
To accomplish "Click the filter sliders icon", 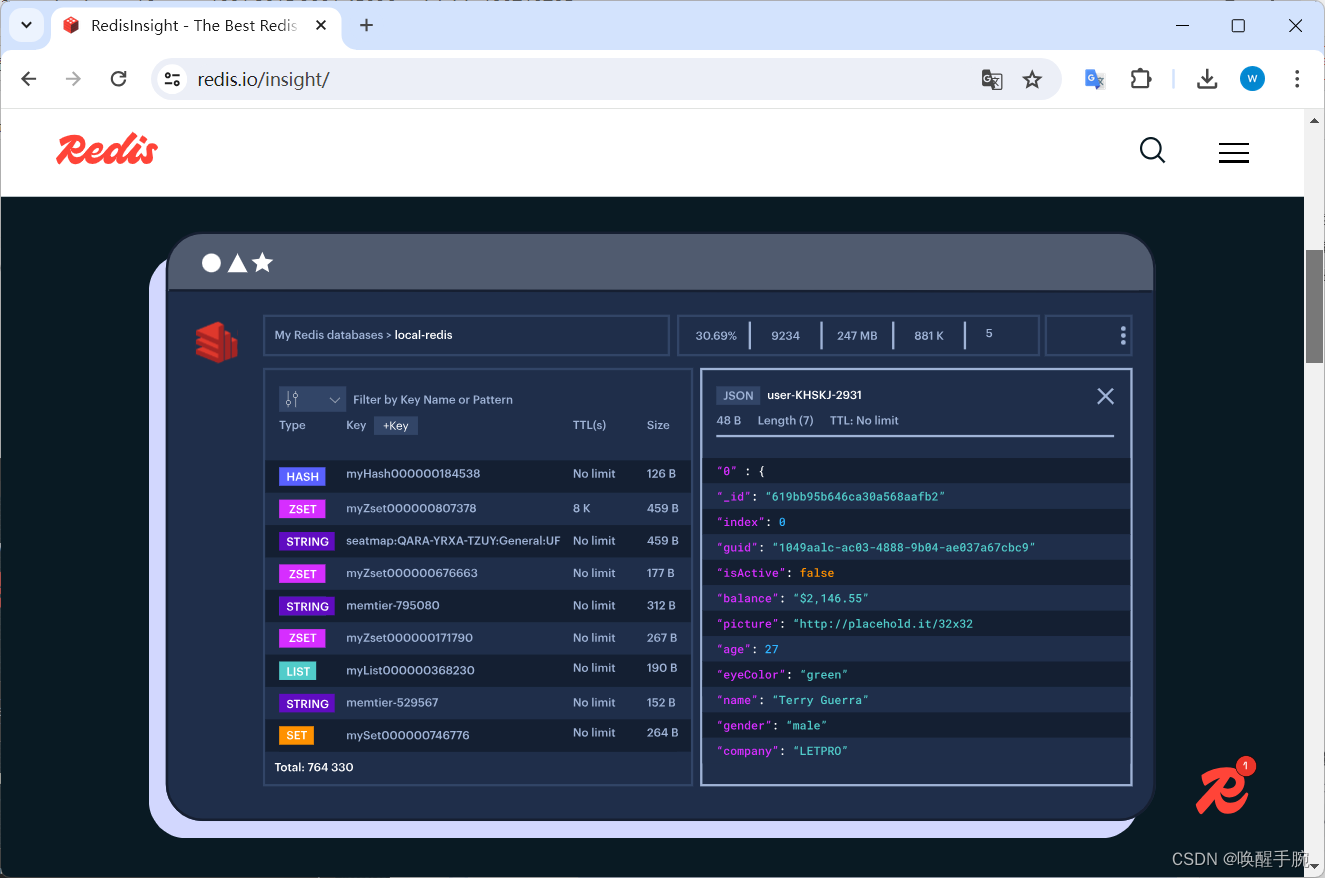I will coord(292,399).
